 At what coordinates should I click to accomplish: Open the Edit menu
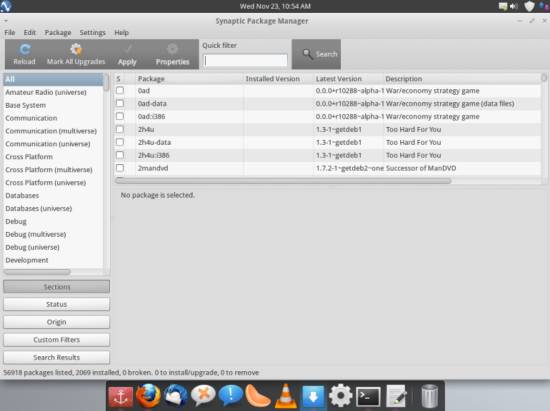coord(30,33)
